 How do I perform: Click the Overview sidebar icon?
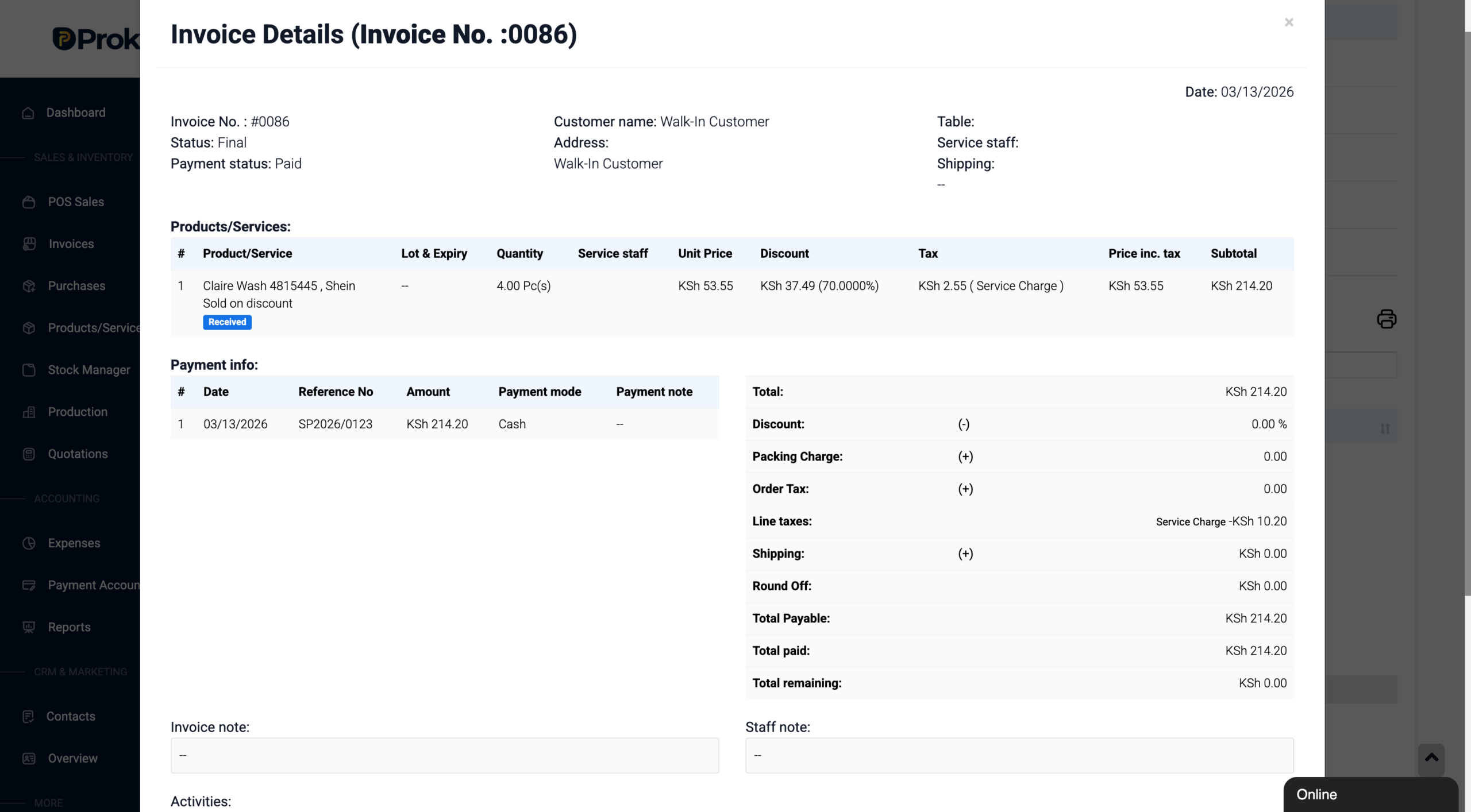pyautogui.click(x=29, y=759)
